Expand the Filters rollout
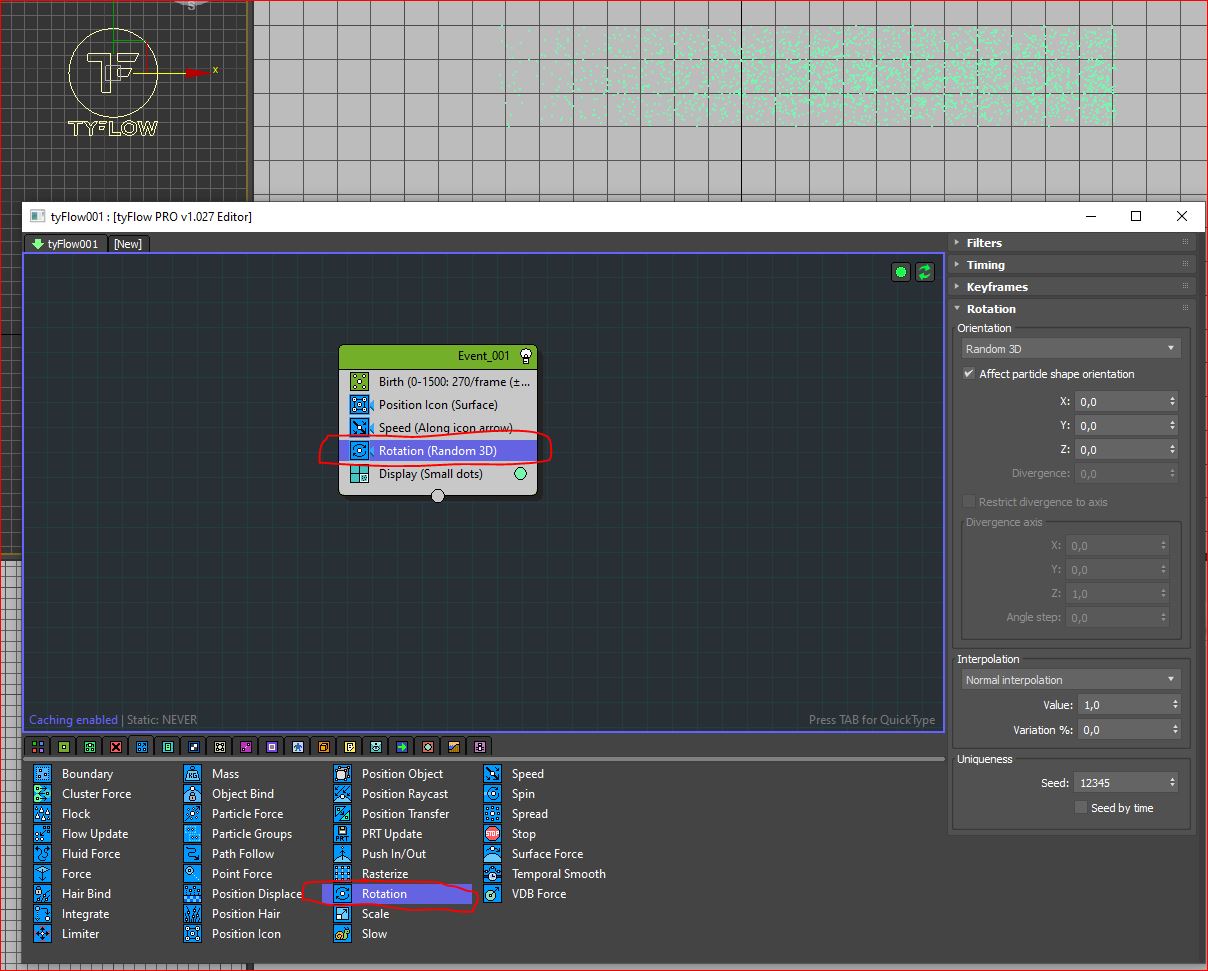This screenshot has height=971, width=1208. pyautogui.click(x=1071, y=243)
